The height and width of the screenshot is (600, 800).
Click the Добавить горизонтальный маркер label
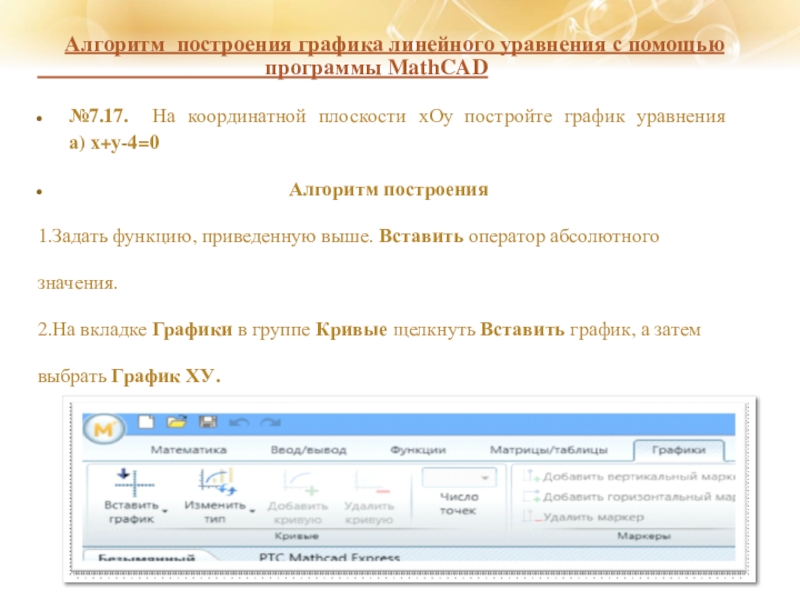click(639, 496)
